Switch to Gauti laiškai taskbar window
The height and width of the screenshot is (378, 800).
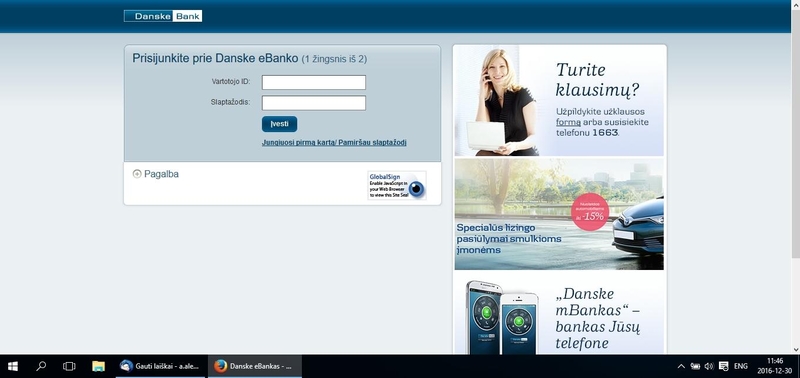tap(160, 366)
